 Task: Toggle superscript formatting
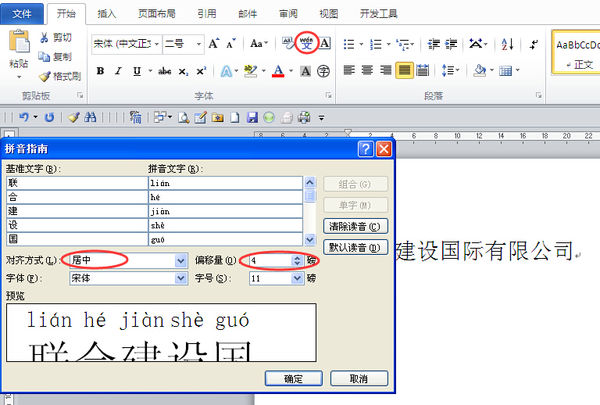coord(201,71)
